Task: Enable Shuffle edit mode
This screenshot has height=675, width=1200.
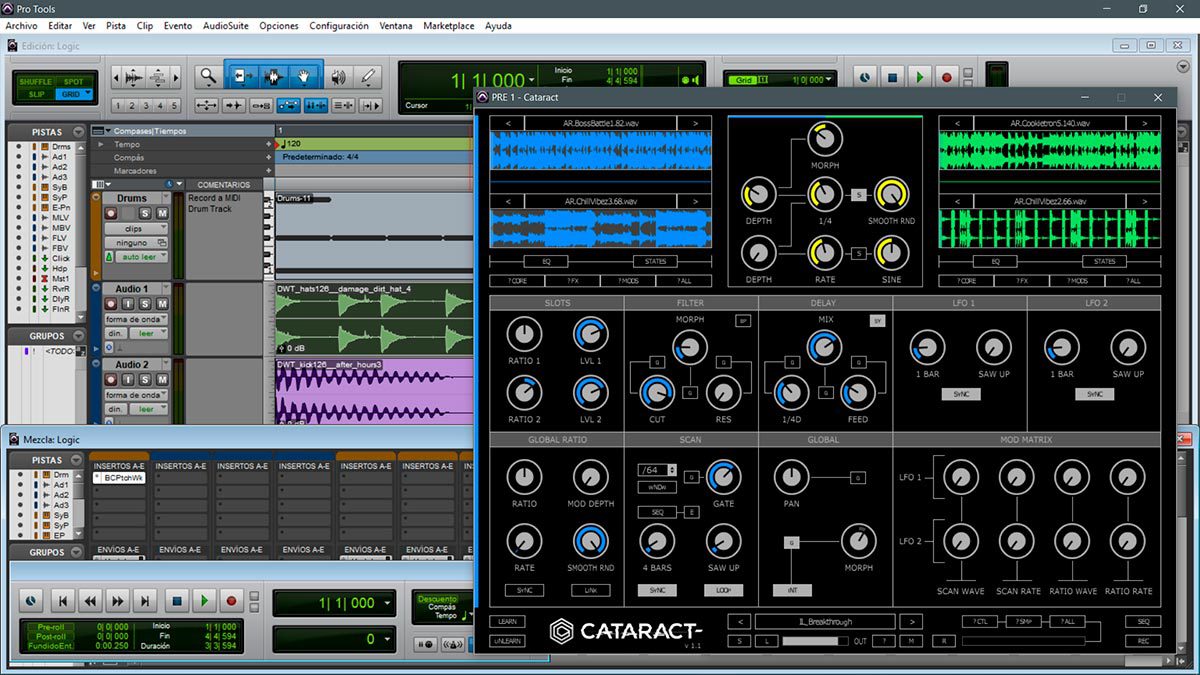Action: pos(35,82)
